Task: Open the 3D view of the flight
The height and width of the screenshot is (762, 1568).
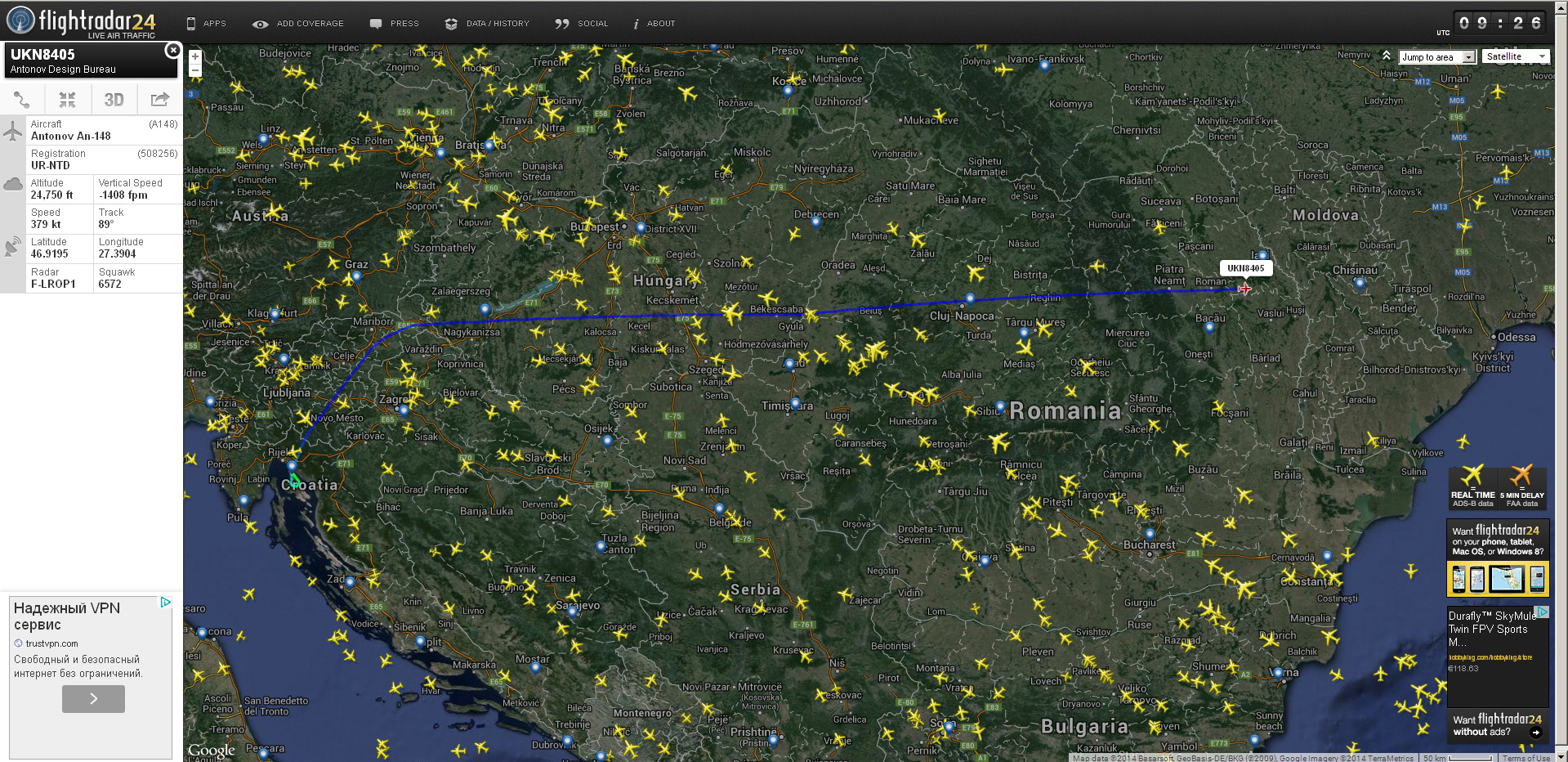Action: click(x=114, y=100)
